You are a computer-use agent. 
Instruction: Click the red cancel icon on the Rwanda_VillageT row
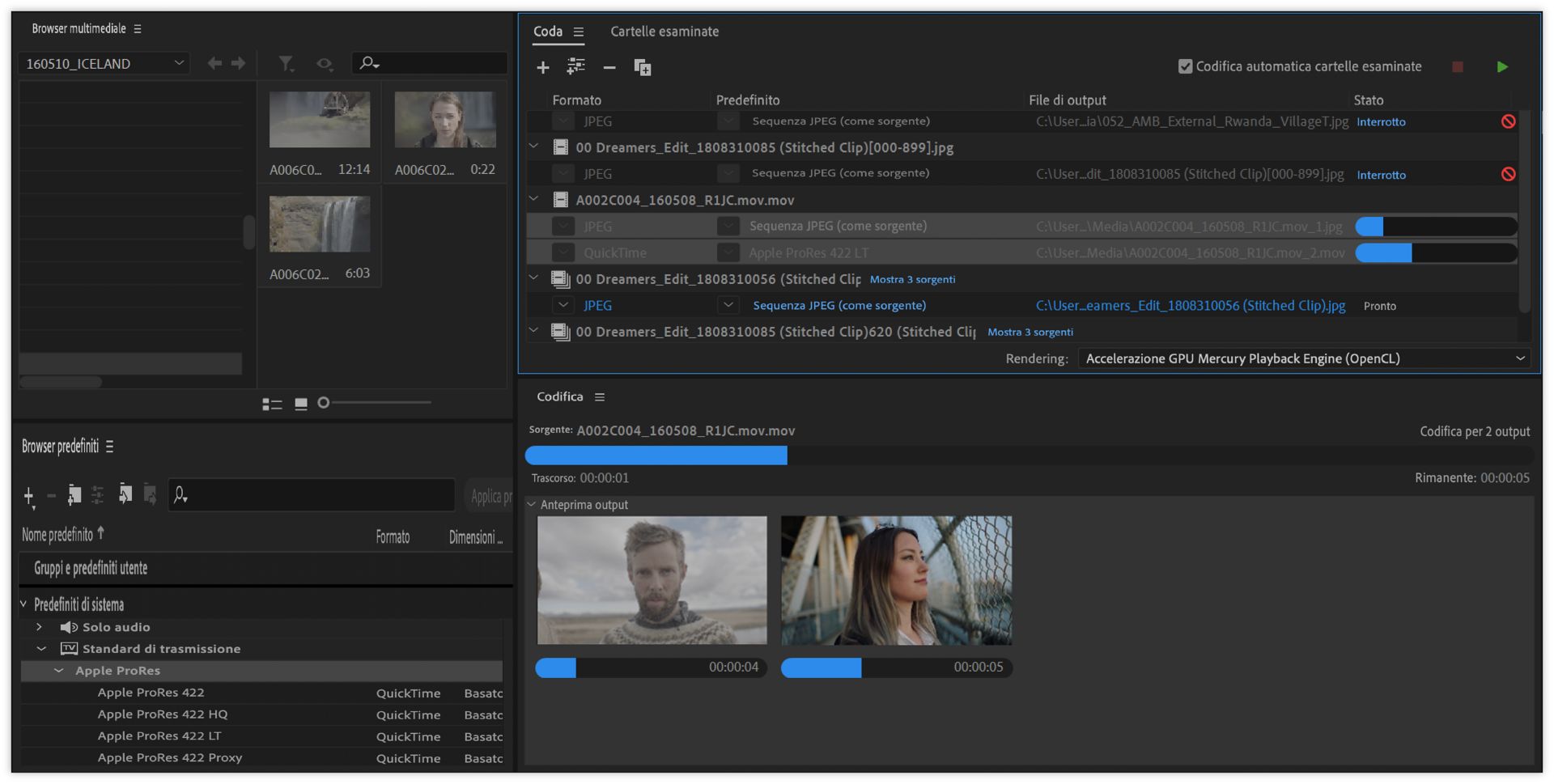[1508, 121]
